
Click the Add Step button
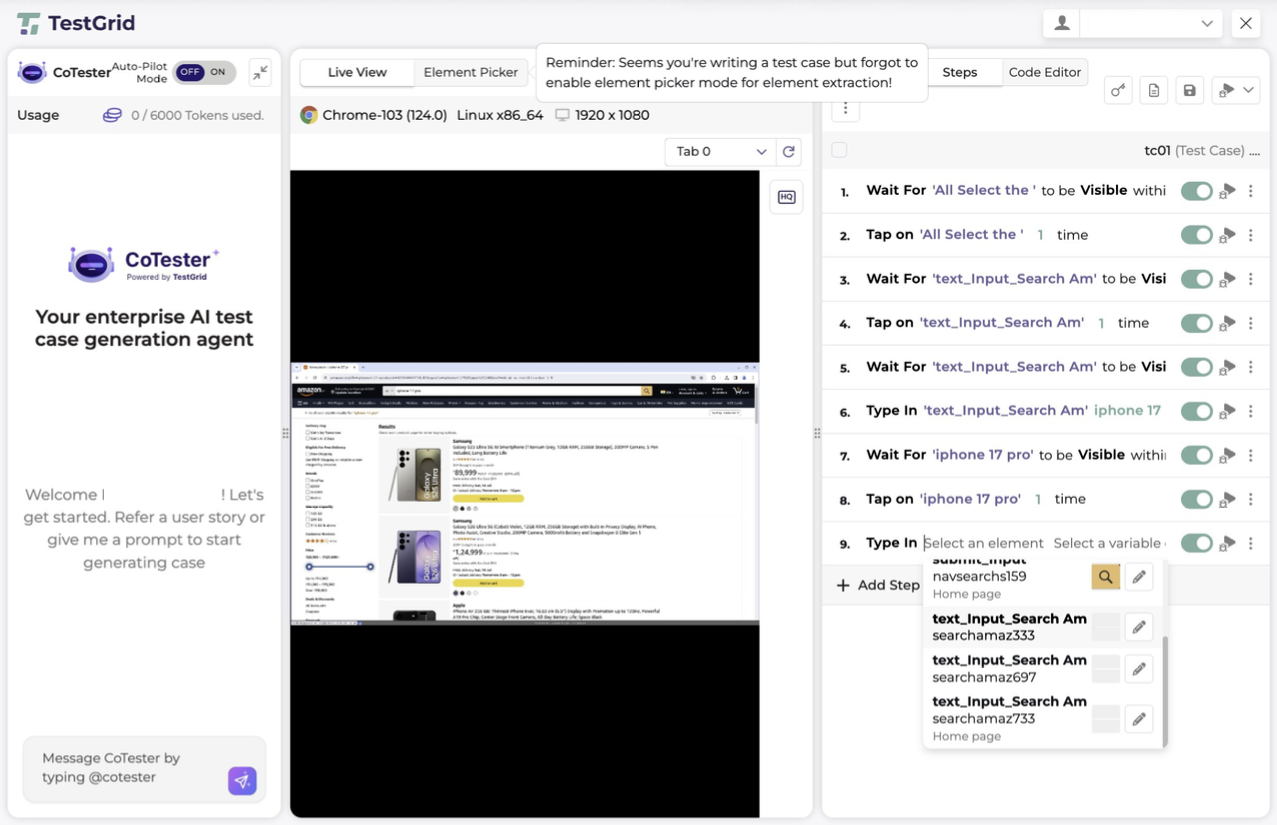tap(878, 585)
